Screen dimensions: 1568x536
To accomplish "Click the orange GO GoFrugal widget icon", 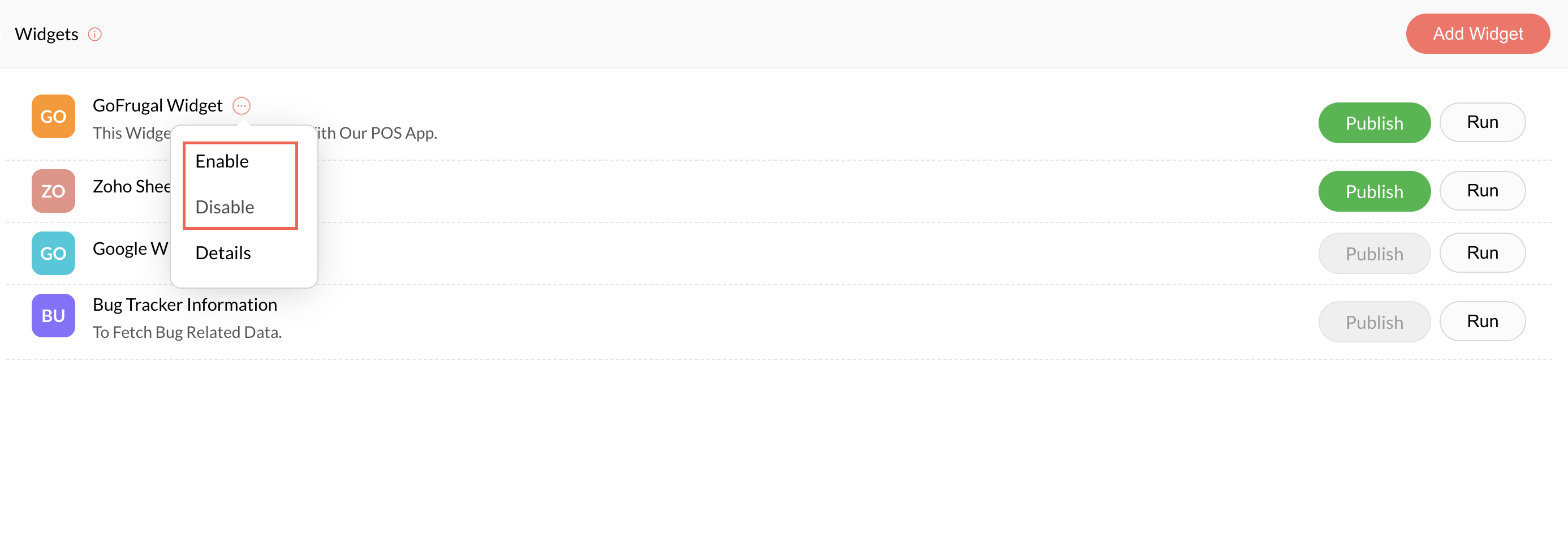I will click(x=54, y=117).
